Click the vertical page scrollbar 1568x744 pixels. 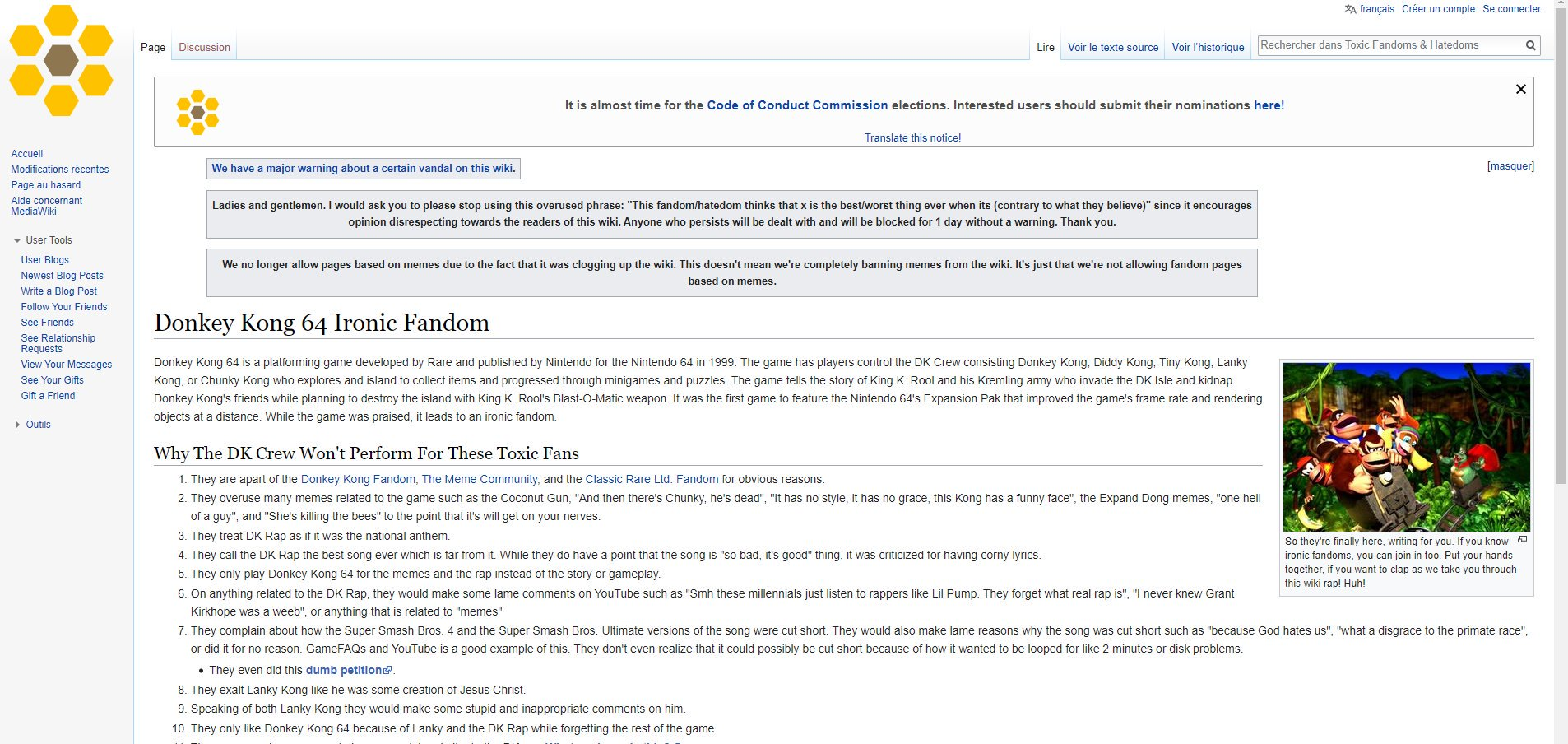point(1561,247)
